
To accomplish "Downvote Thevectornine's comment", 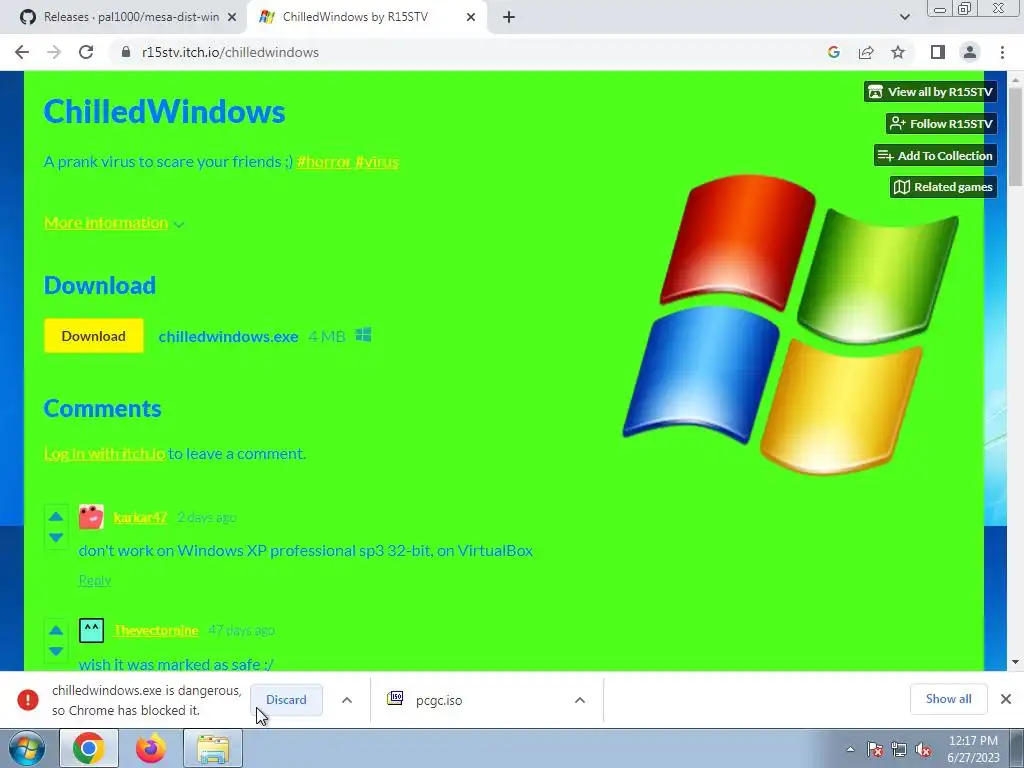I will [x=56, y=651].
